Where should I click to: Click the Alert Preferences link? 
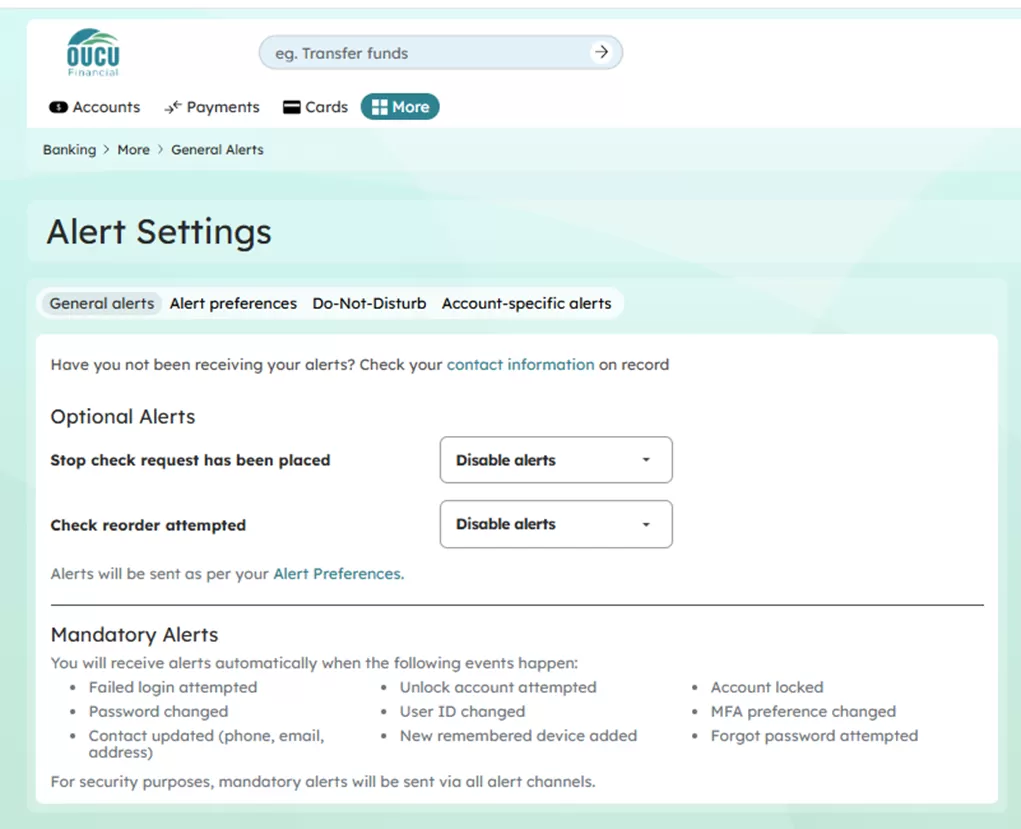click(336, 574)
